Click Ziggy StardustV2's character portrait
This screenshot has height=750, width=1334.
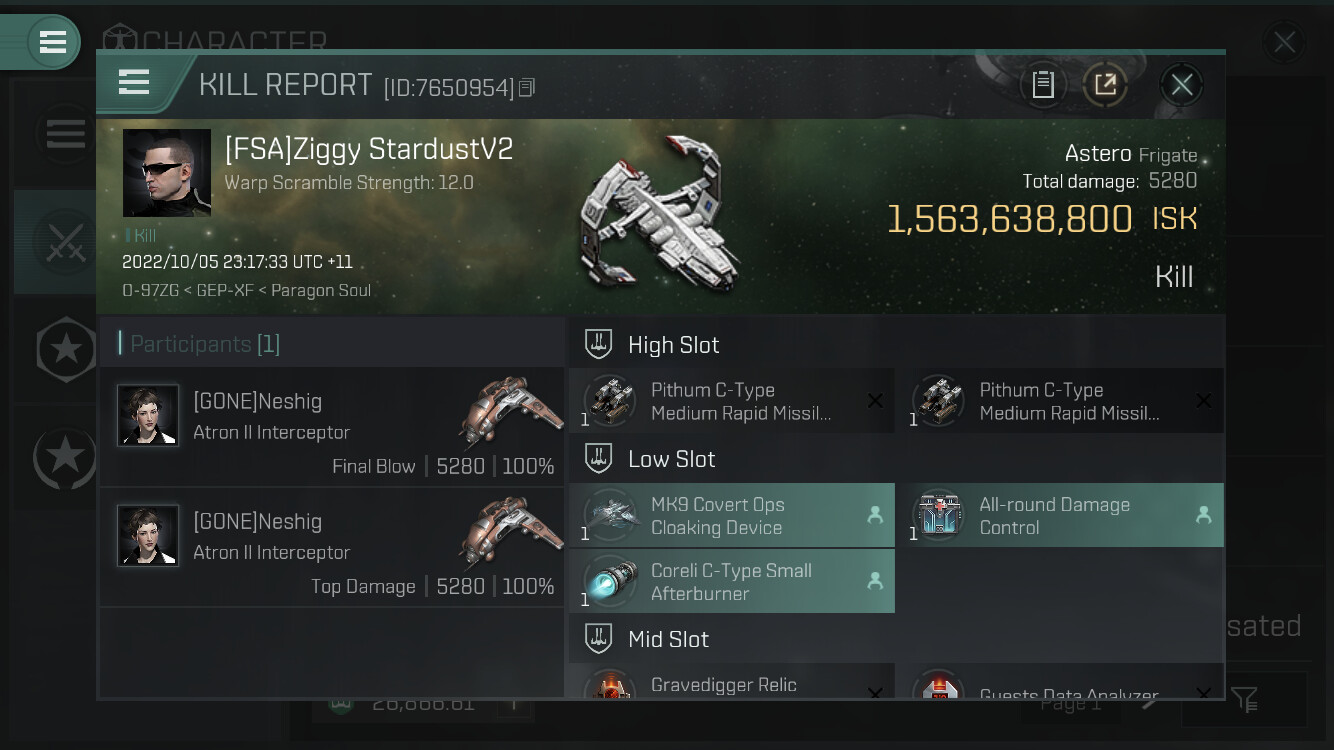[167, 173]
